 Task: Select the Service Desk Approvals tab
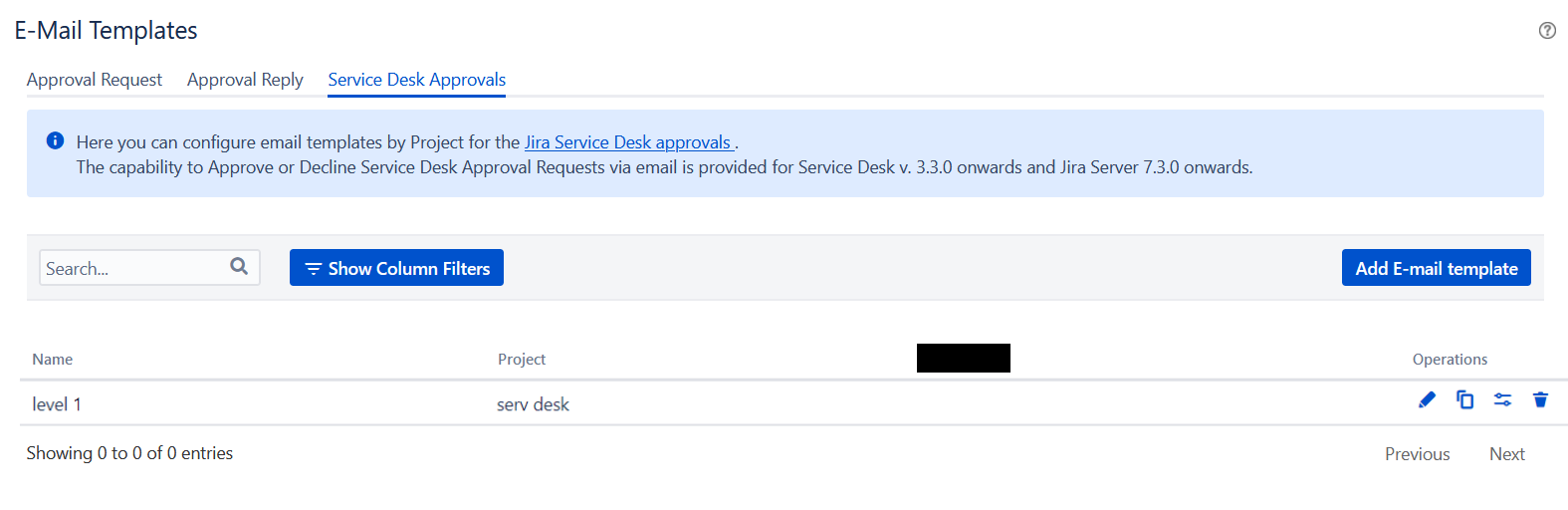coord(417,80)
